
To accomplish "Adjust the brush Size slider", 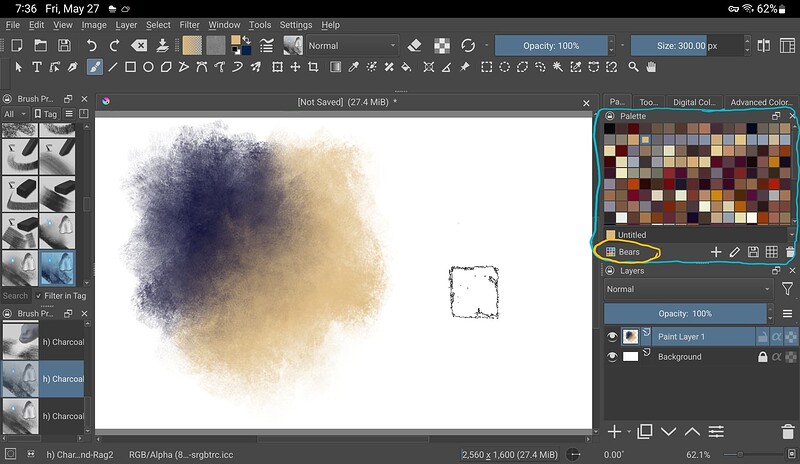I will [689, 45].
